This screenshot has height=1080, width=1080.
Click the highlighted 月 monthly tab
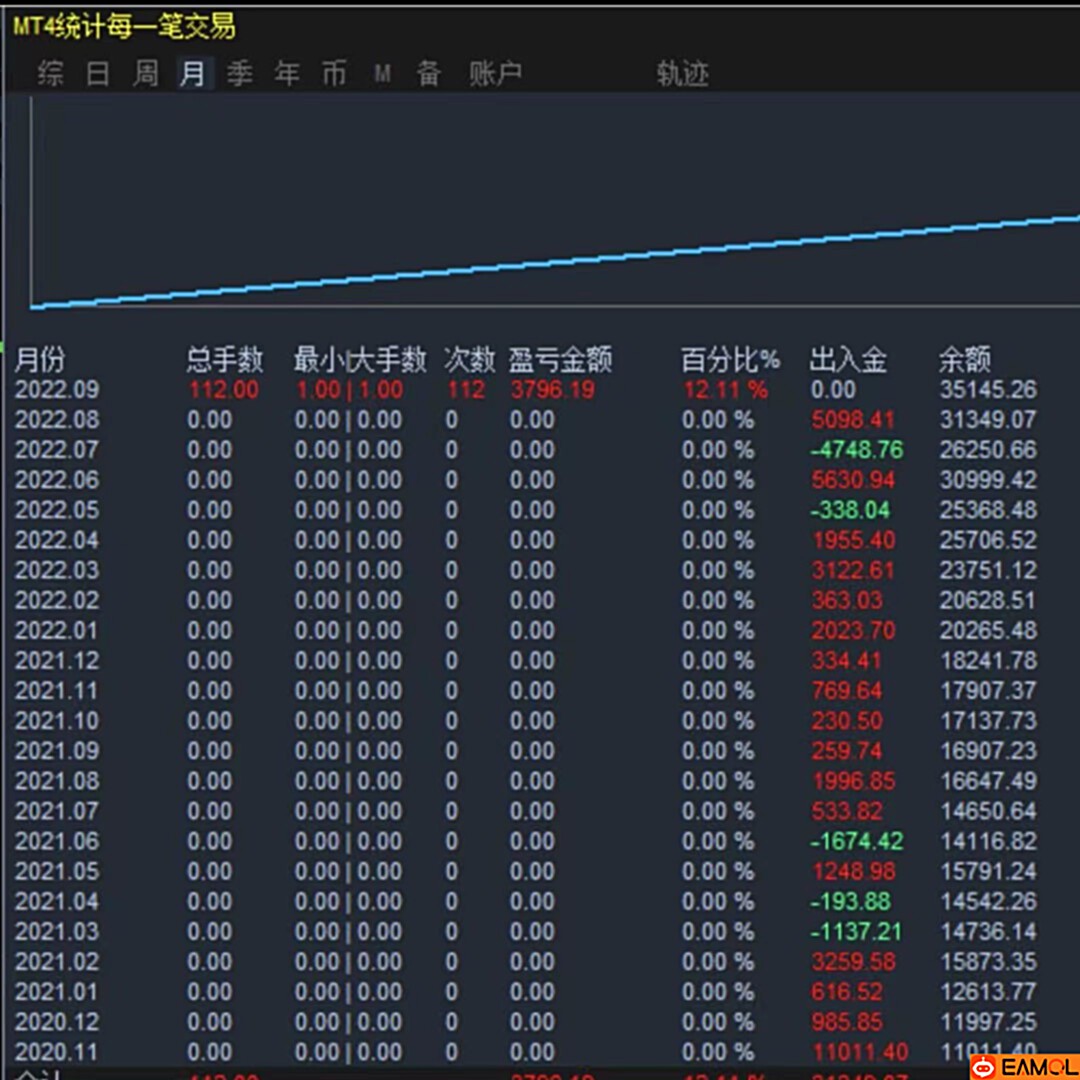click(193, 73)
